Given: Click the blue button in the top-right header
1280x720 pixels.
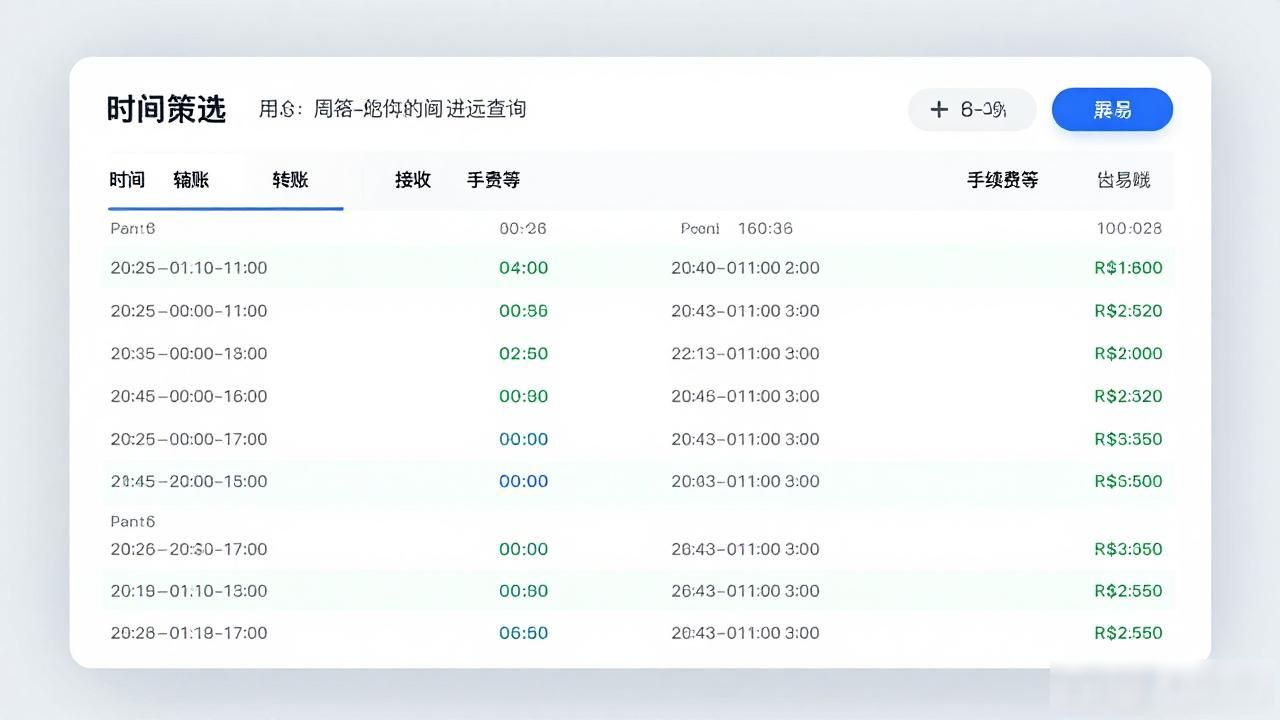Looking at the screenshot, I should click(x=1112, y=109).
